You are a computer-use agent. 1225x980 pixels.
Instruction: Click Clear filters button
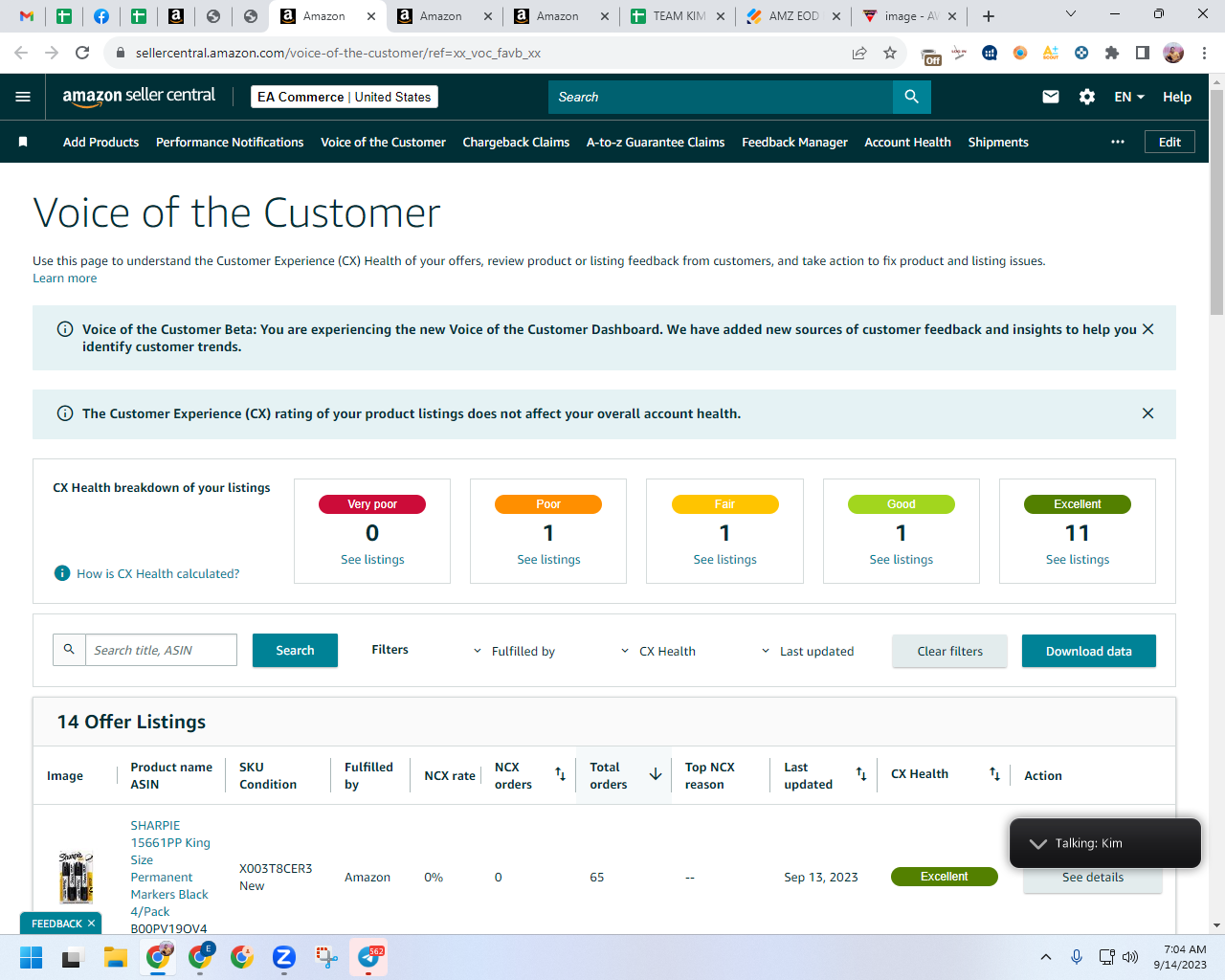coord(949,651)
